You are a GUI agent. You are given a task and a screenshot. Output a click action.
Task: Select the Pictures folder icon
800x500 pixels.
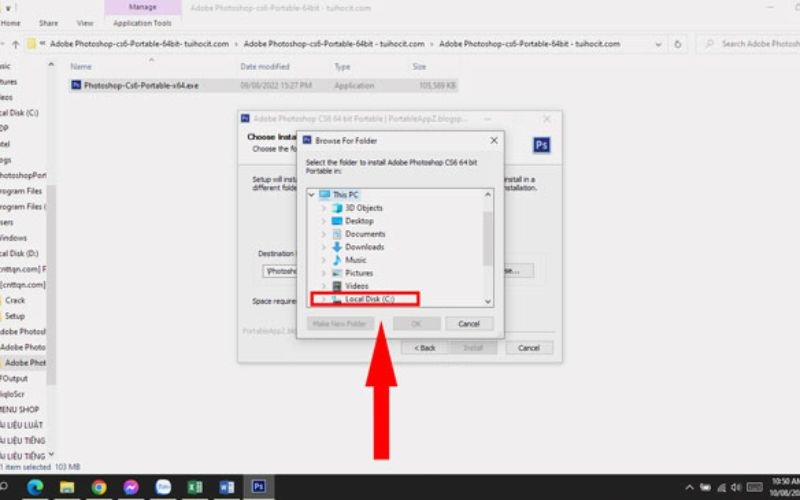(x=337, y=273)
